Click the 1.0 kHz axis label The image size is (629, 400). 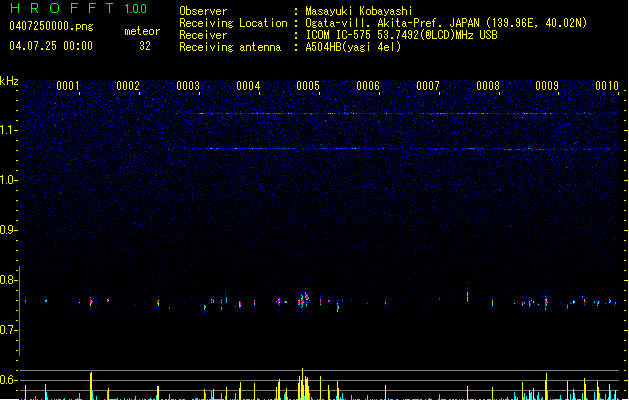coord(8,180)
